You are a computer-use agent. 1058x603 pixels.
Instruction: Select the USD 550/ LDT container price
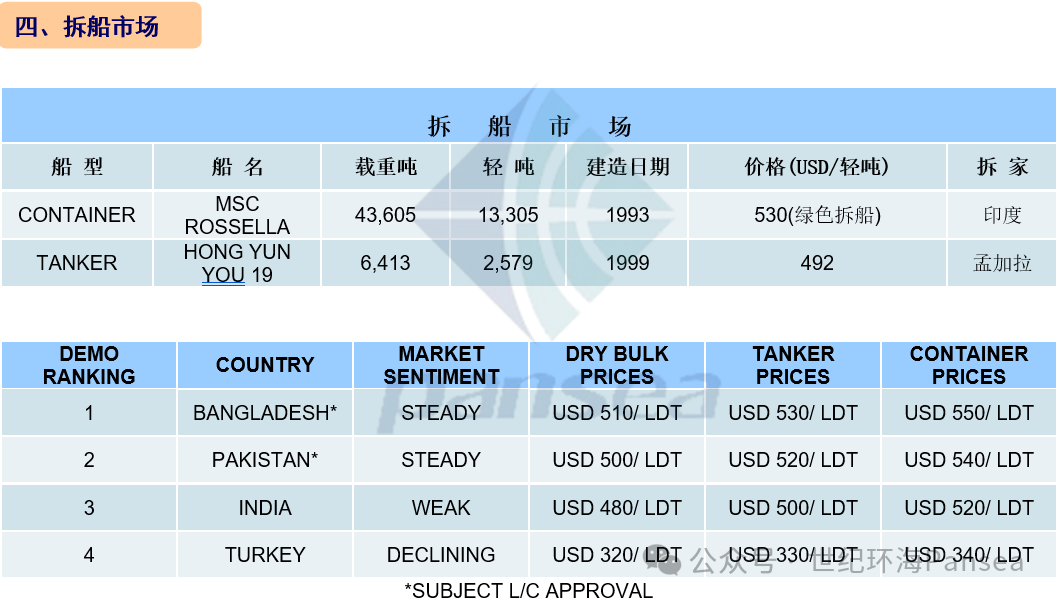[x=969, y=413]
